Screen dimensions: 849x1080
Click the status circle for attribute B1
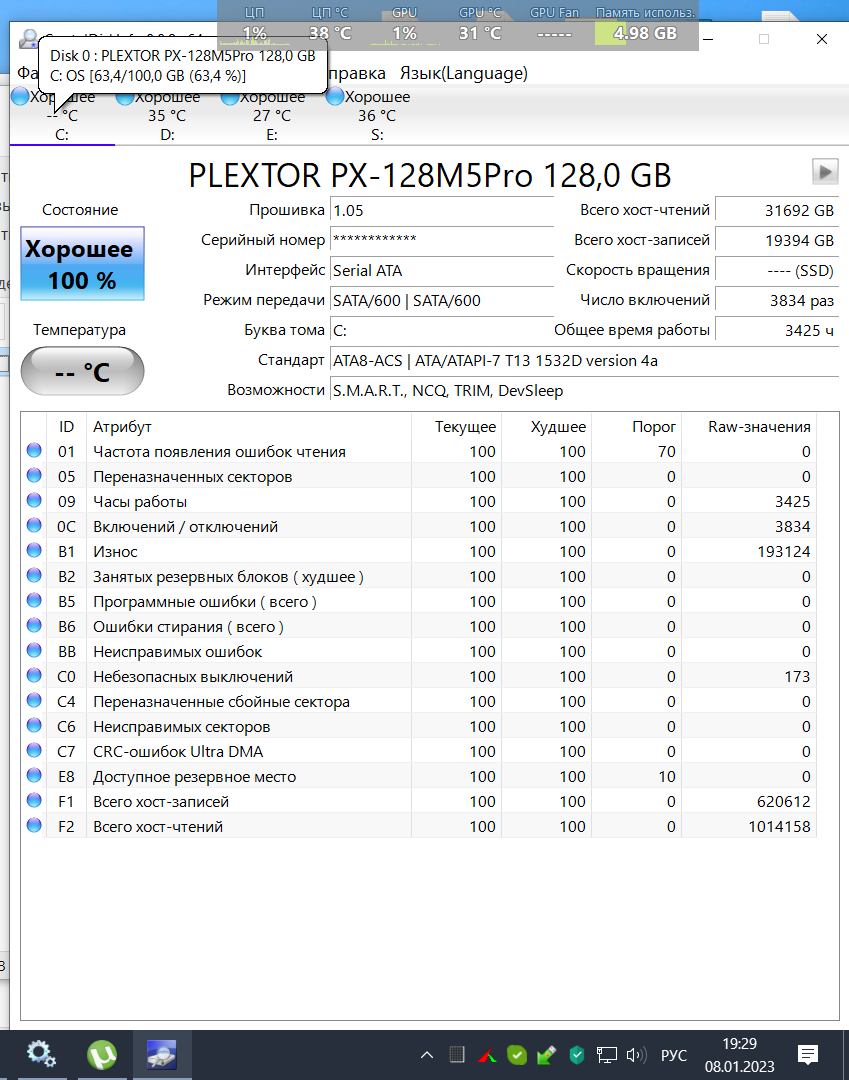coord(34,550)
